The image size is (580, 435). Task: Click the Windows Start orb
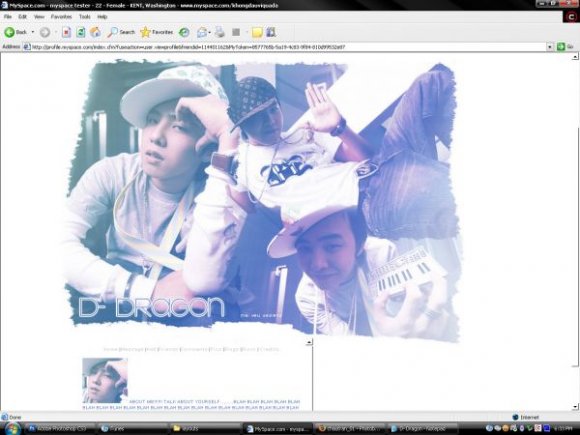pos(12,428)
